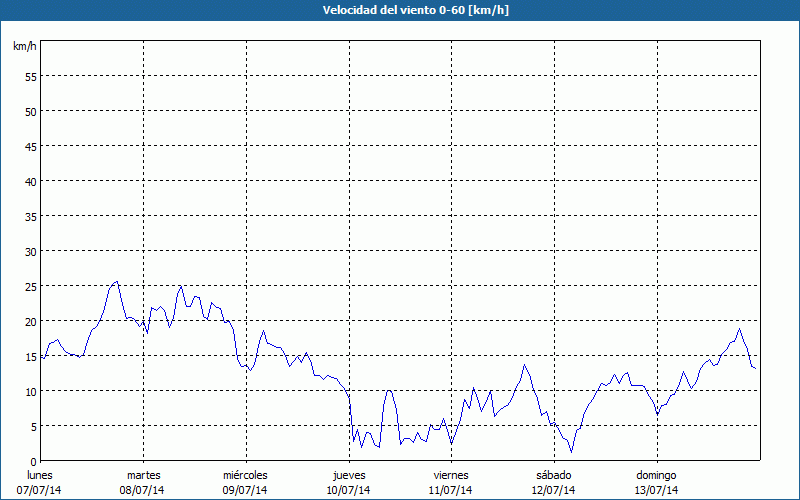Click the highest wind peak on Monday
The width and height of the screenshot is (800, 500).
coord(117,282)
